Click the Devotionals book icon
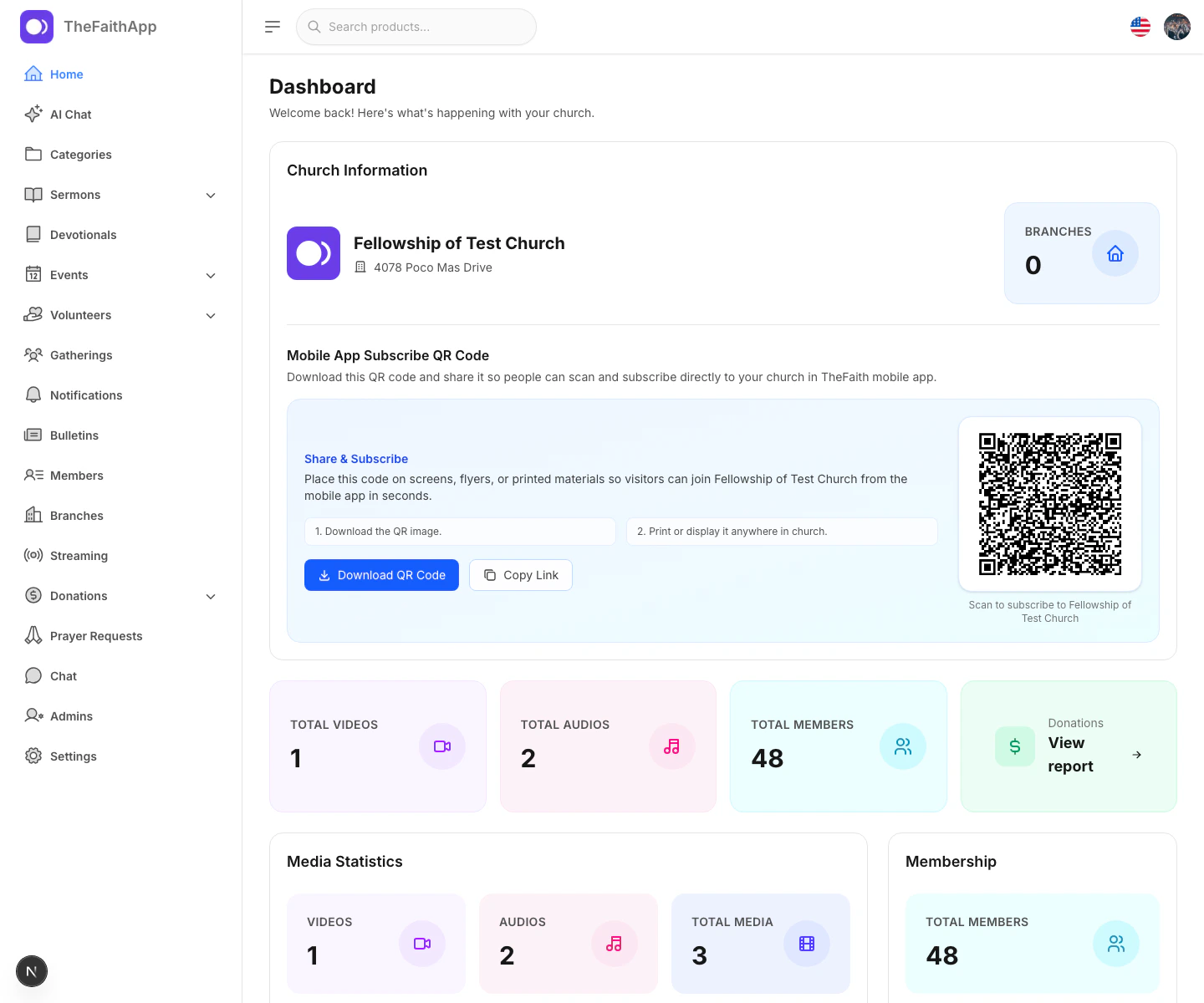This screenshot has height=1003, width=1204. pyautogui.click(x=33, y=234)
